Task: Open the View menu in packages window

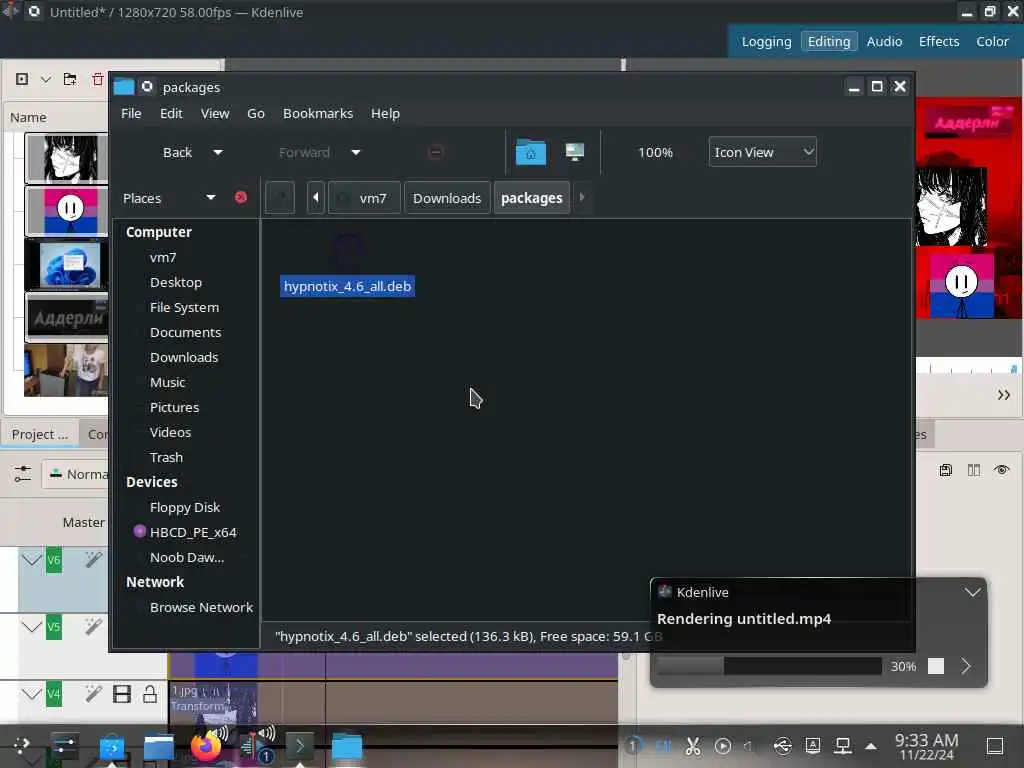Action: (215, 113)
